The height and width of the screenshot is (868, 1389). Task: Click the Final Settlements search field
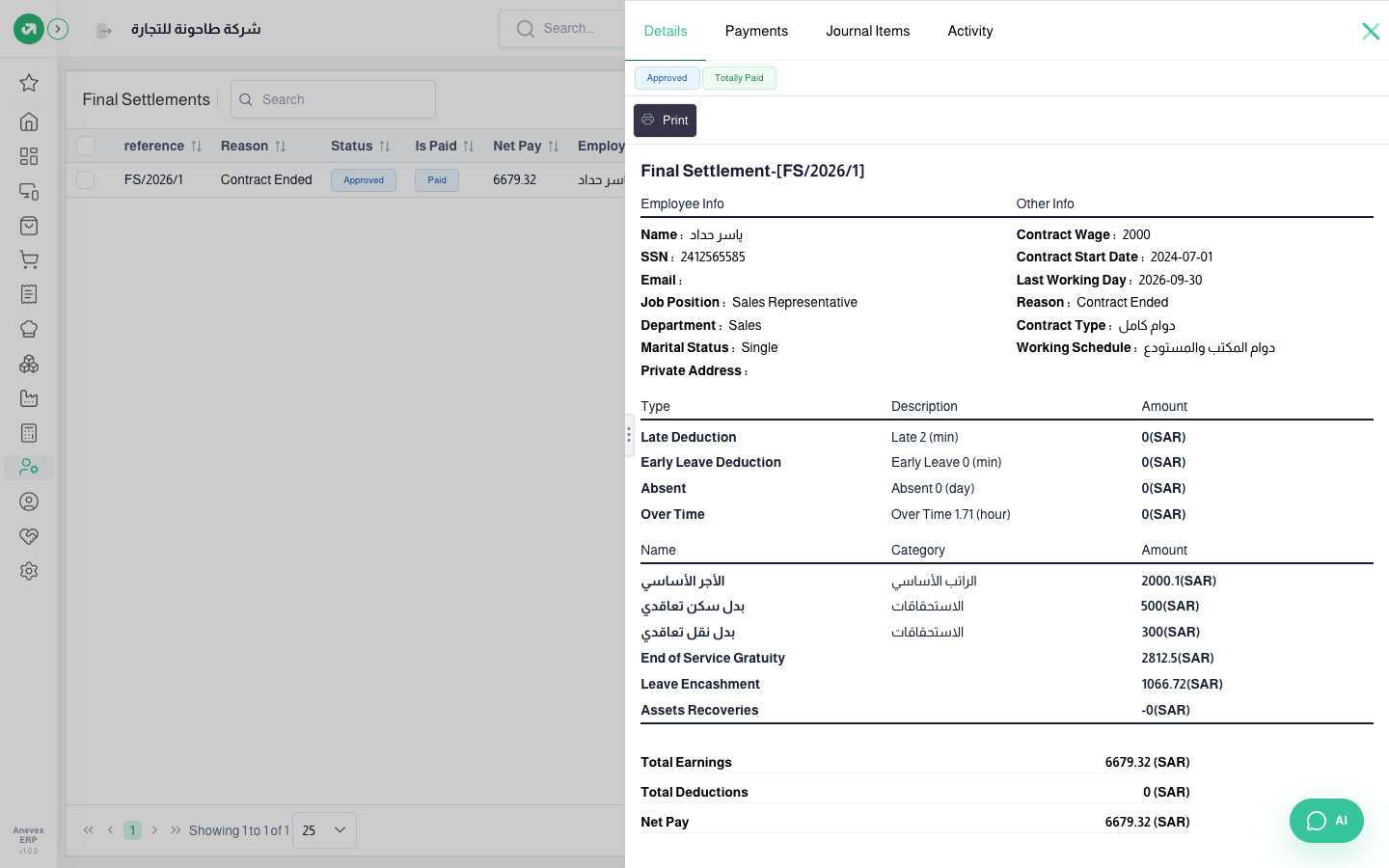pyautogui.click(x=333, y=99)
